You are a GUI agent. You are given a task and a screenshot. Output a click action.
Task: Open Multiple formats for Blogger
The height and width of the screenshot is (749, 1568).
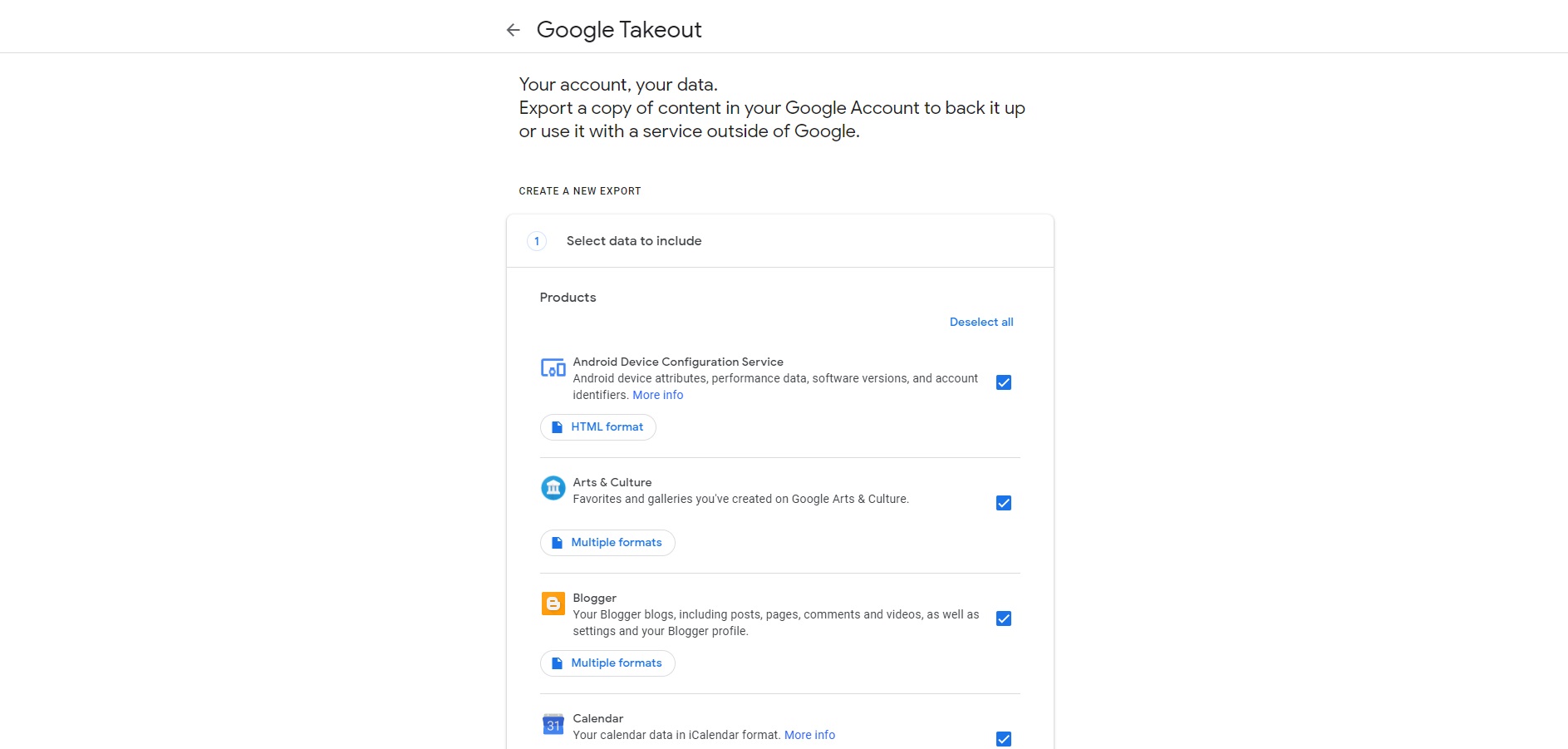607,663
